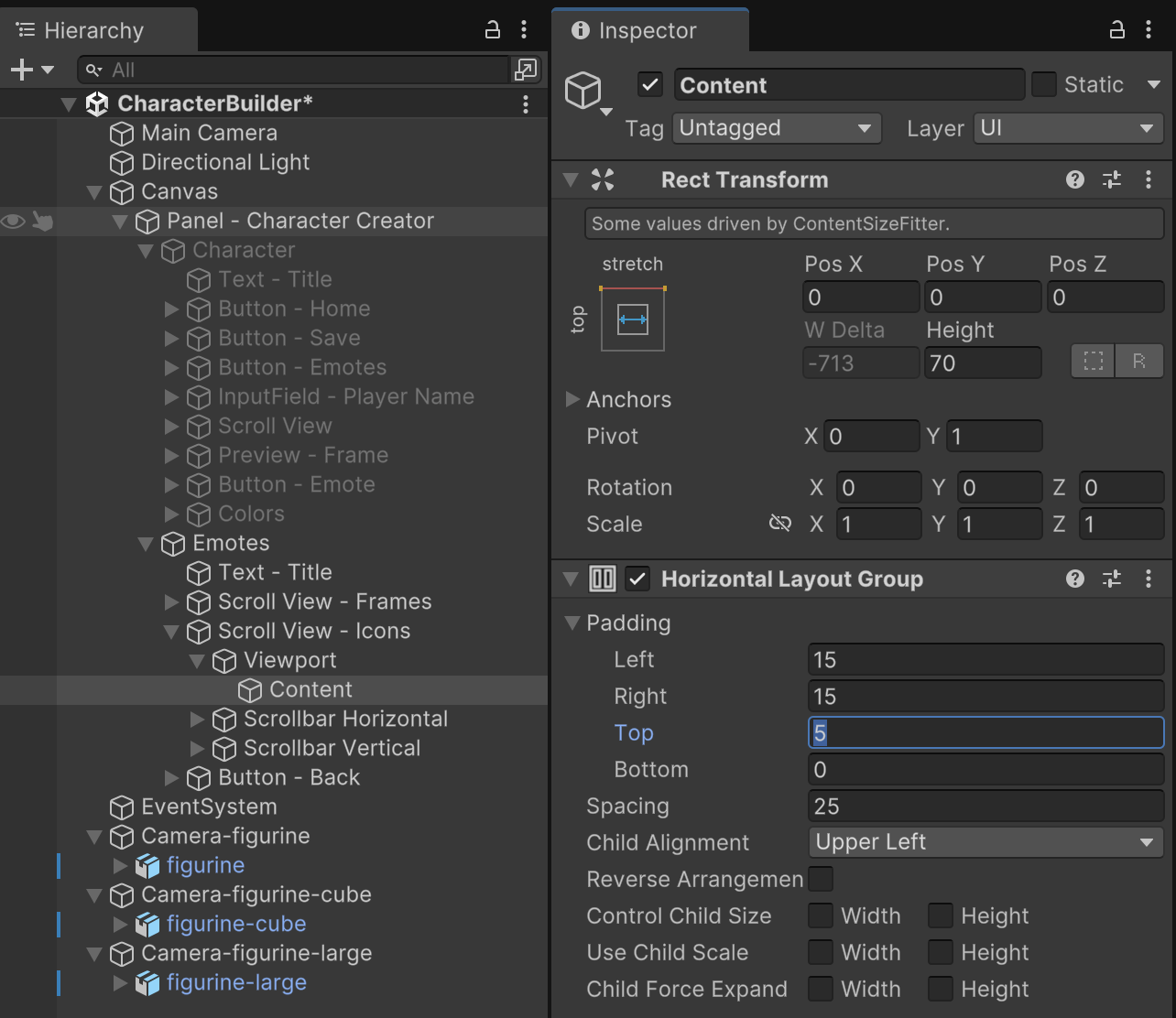Open the Tag dropdown showing Untagged
This screenshot has height=1018, width=1176.
point(776,128)
